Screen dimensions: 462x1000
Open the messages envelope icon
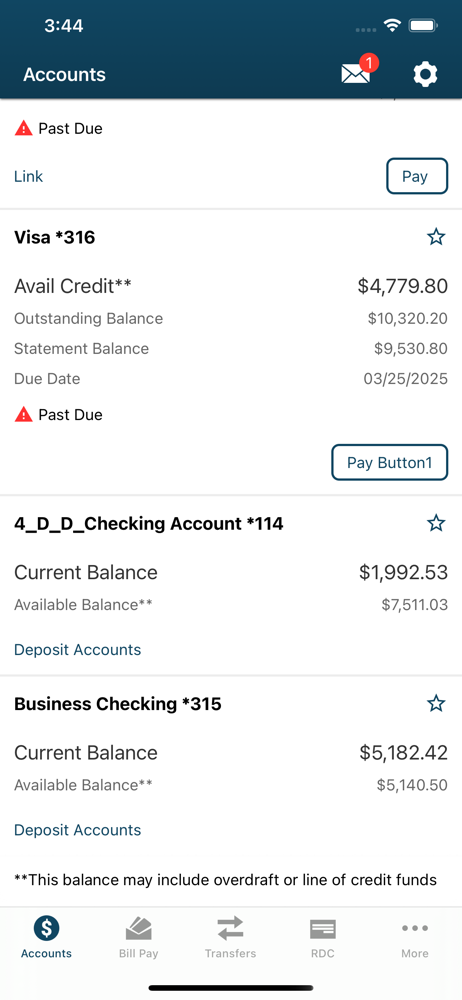click(x=355, y=75)
